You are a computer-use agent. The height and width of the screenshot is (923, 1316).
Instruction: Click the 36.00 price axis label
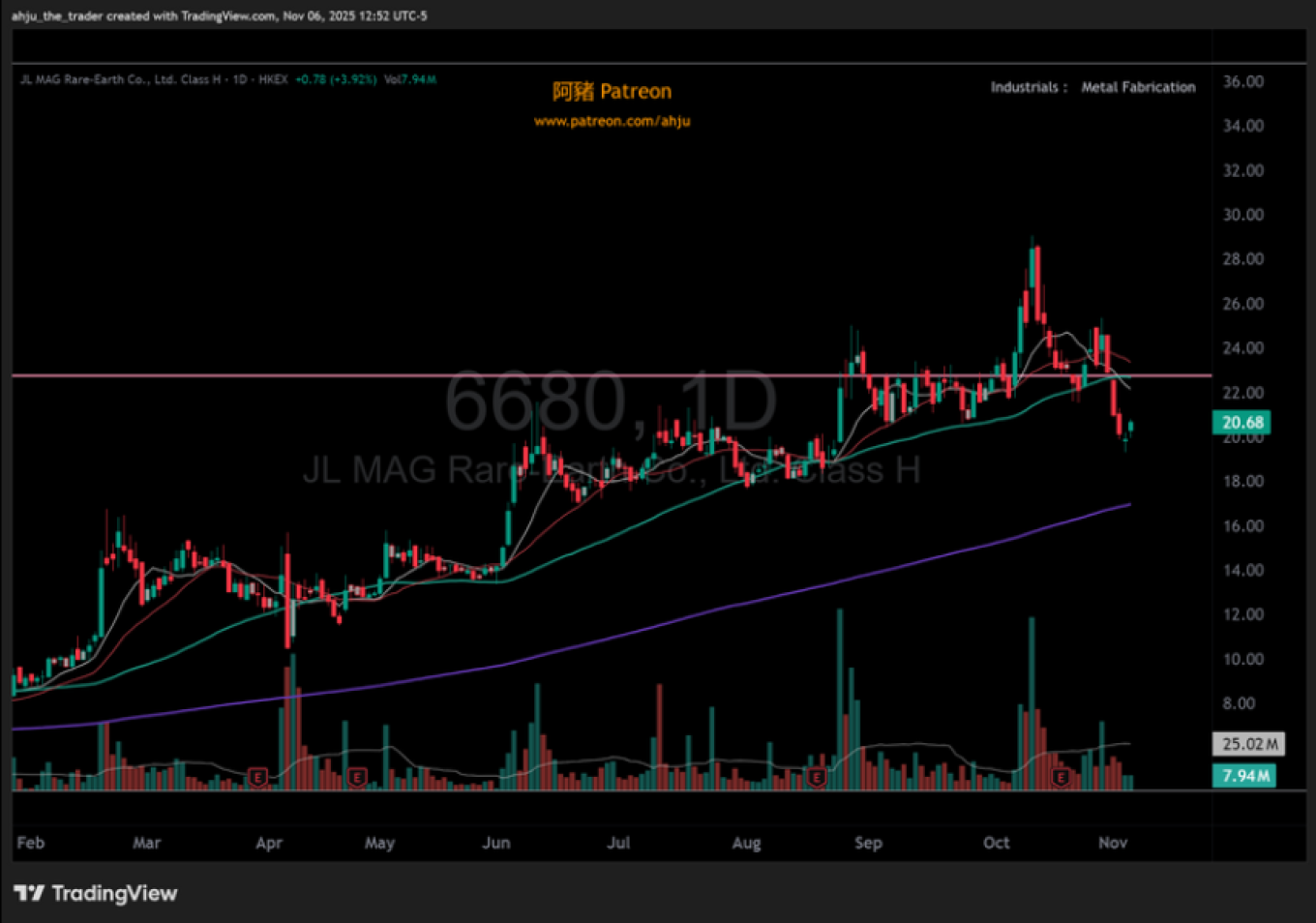[1242, 81]
